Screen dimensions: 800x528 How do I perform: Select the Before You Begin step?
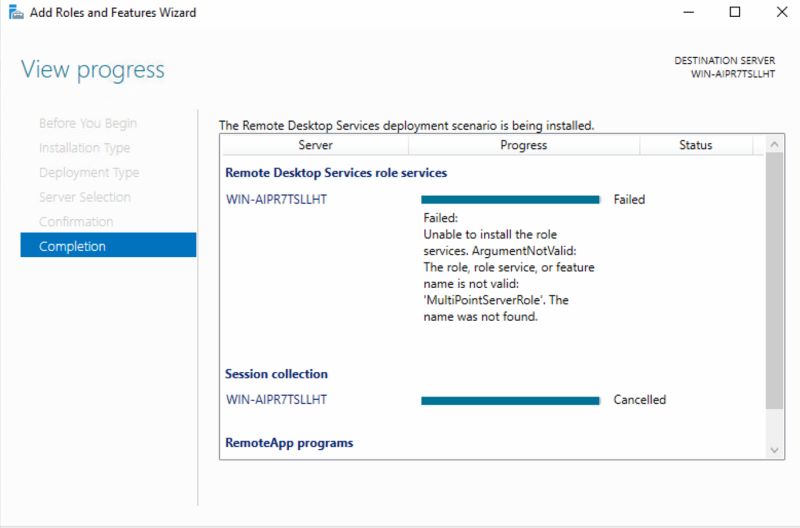[88, 123]
